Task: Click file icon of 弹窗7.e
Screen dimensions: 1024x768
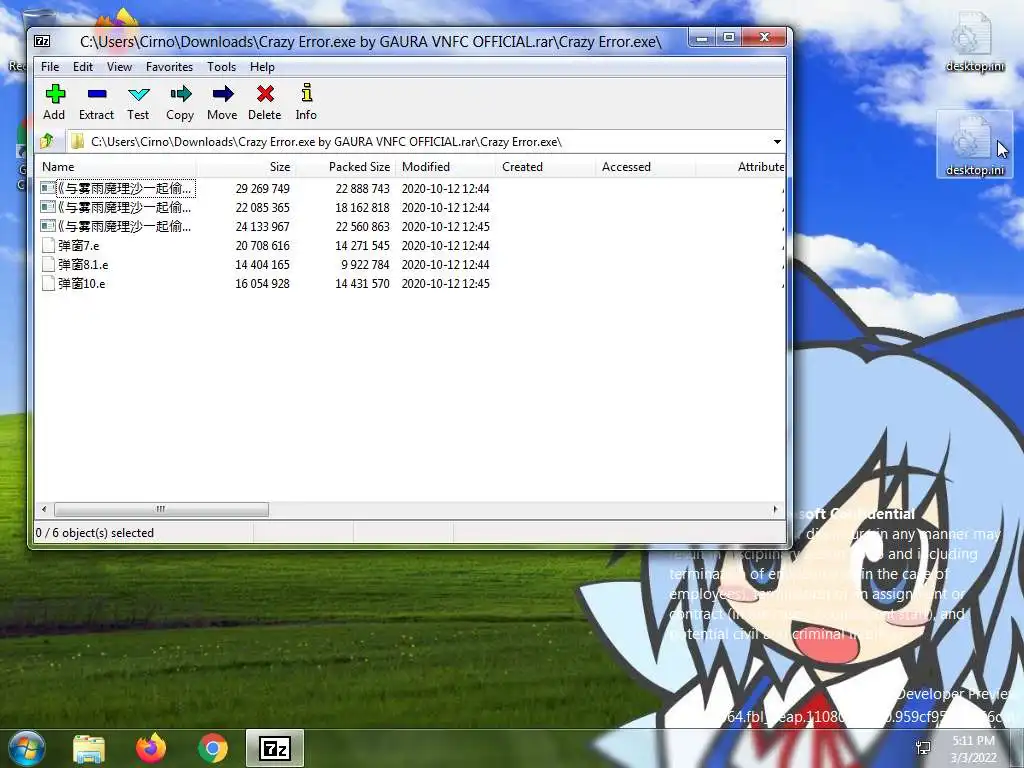Action: tap(48, 246)
